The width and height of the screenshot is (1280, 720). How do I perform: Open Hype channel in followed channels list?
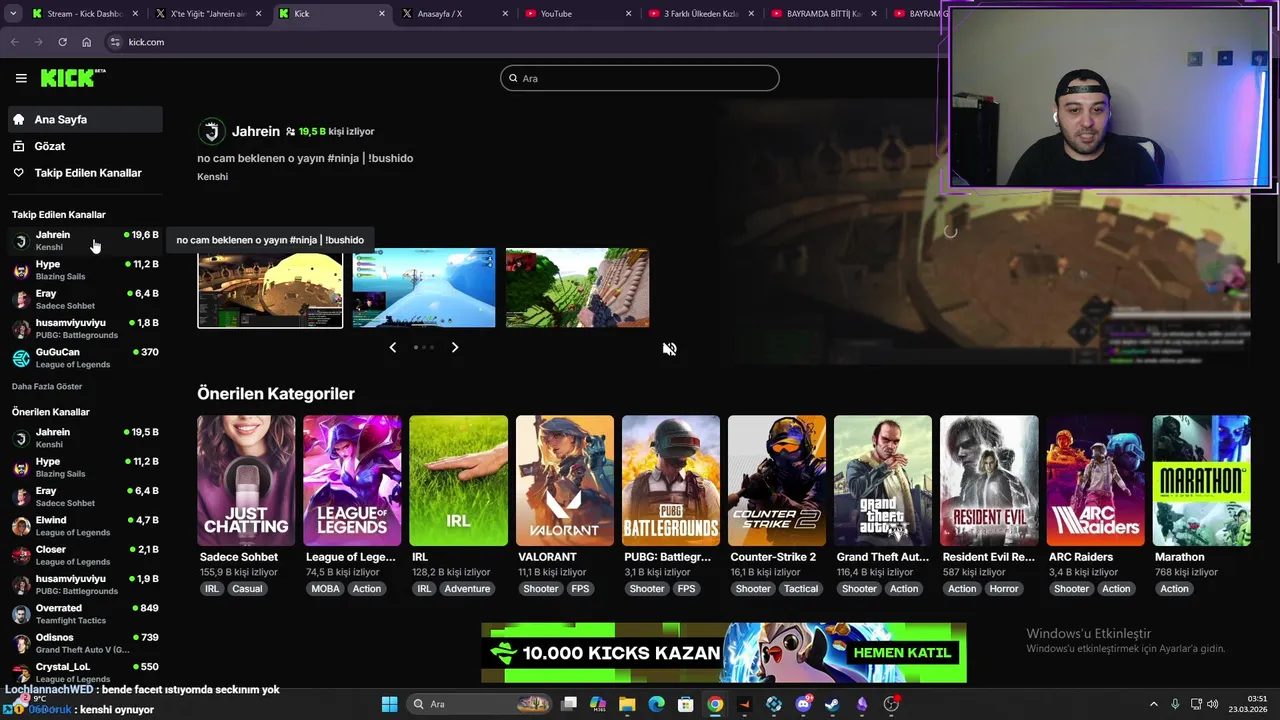[85, 270]
